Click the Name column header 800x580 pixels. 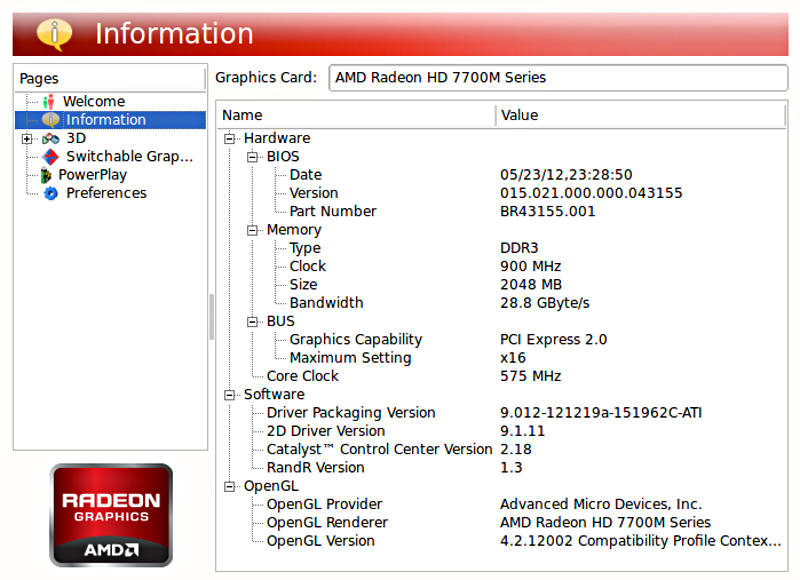[356, 115]
